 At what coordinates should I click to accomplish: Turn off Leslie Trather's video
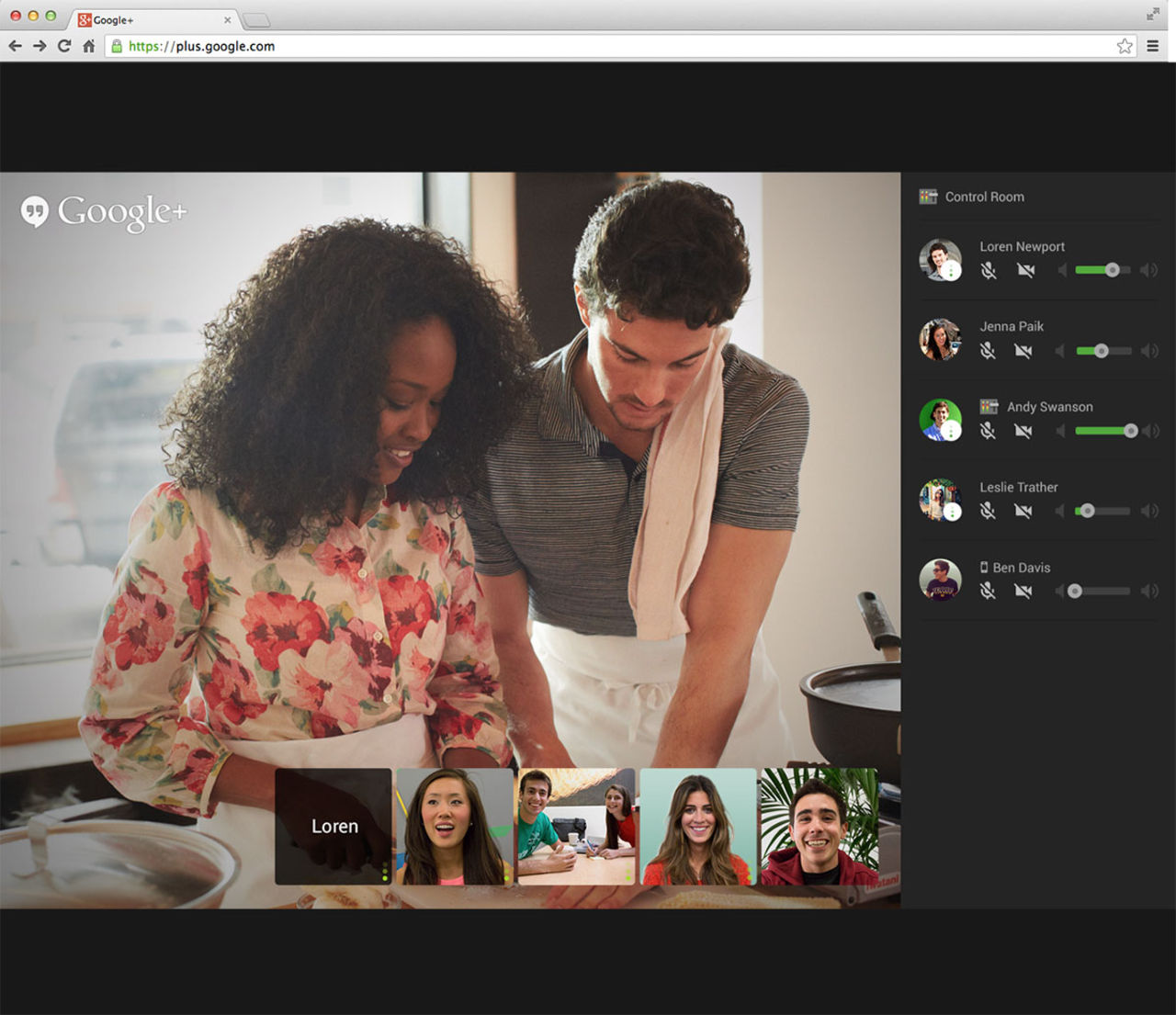1023,511
